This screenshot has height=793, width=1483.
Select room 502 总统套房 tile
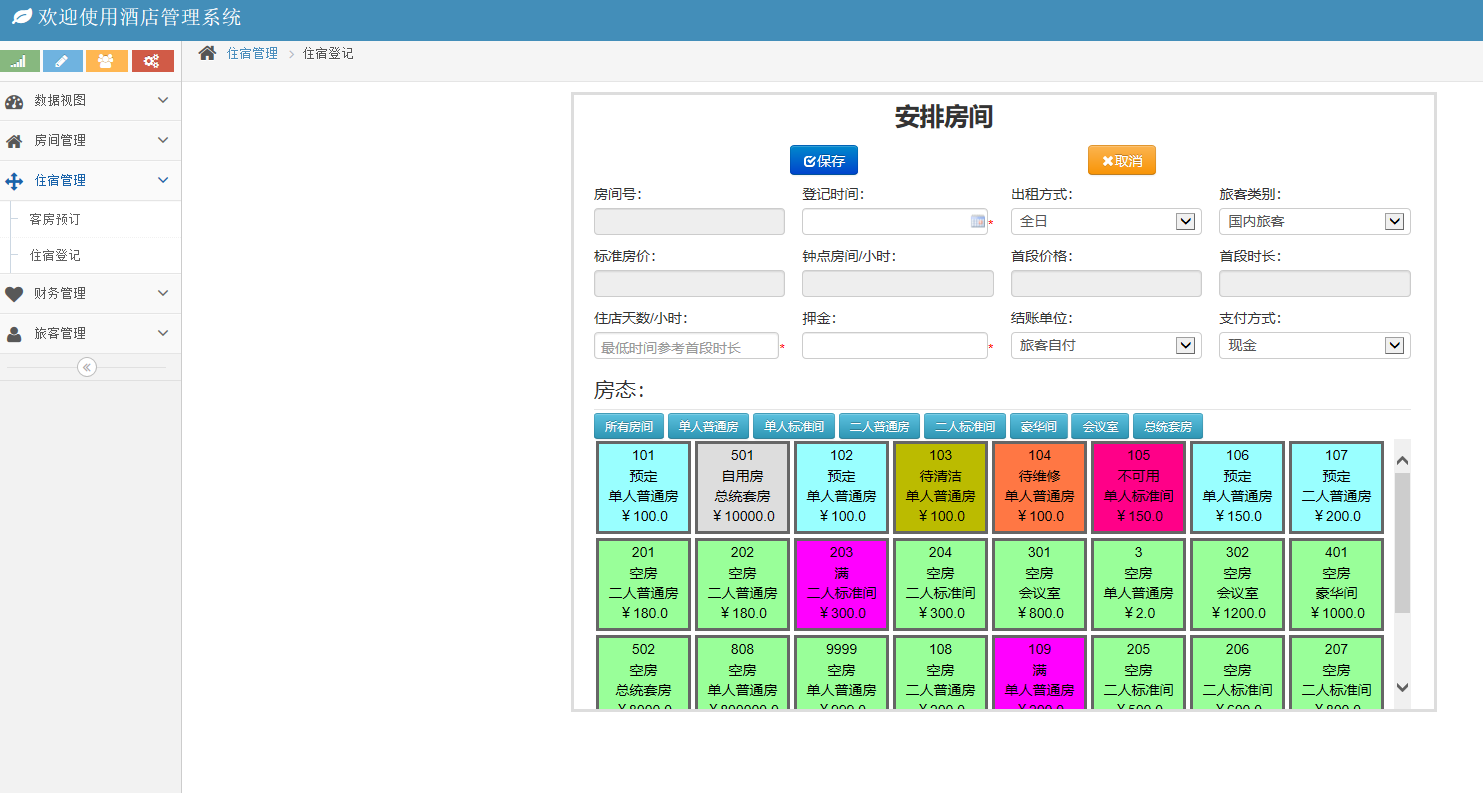pos(643,673)
